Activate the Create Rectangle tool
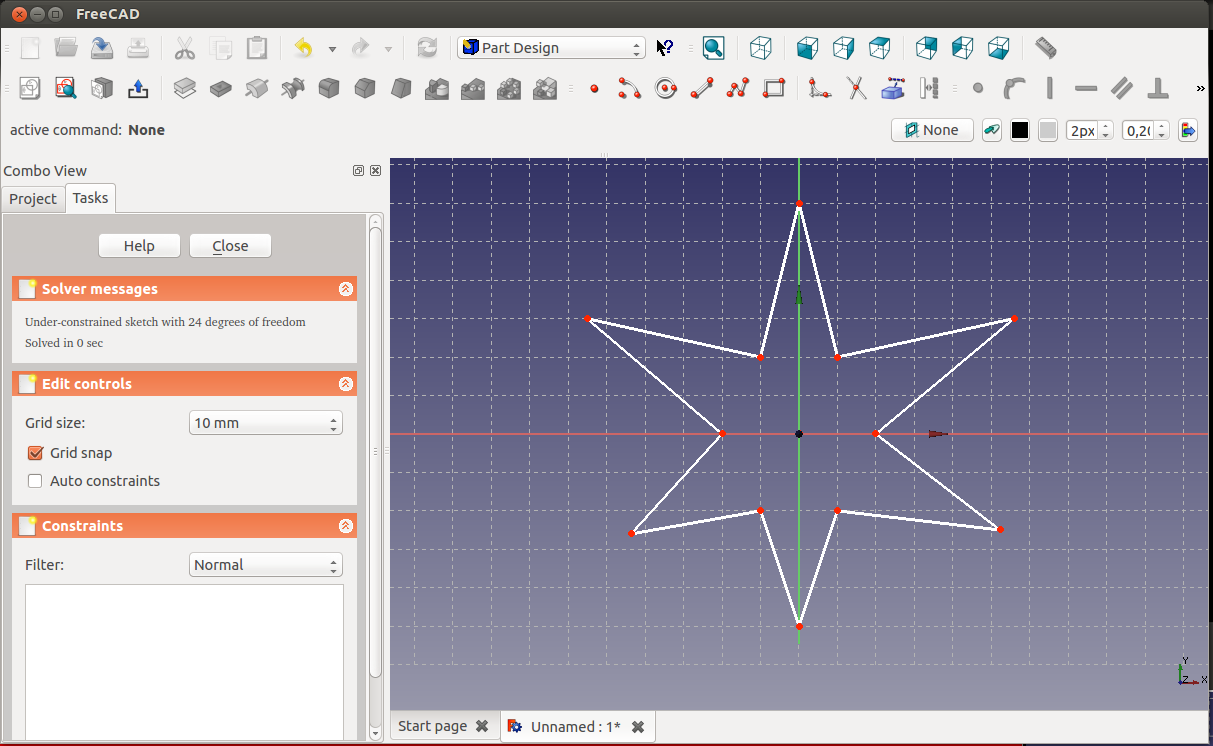 pyautogui.click(x=774, y=89)
